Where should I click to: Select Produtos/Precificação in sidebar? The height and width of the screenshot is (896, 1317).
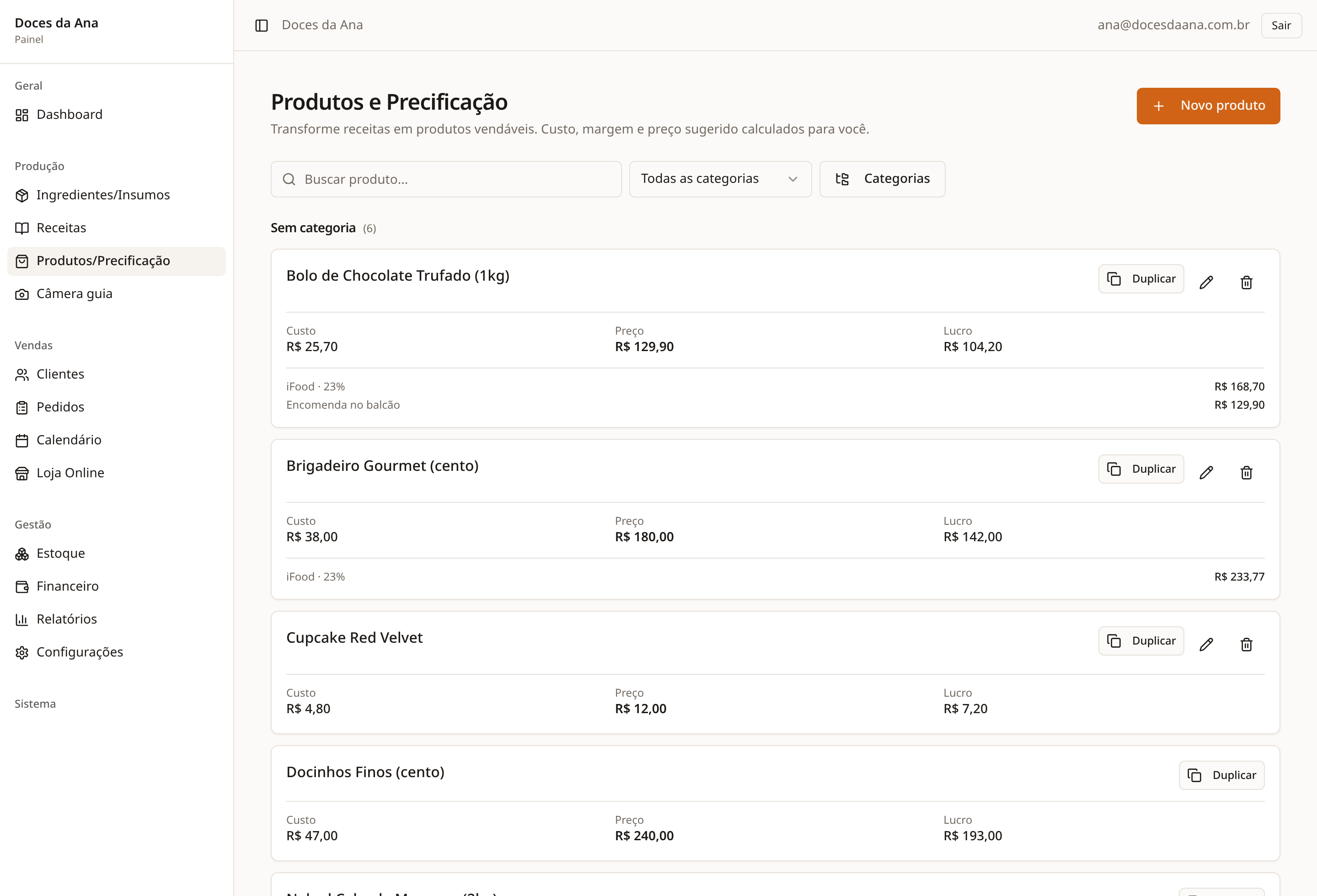(116, 261)
